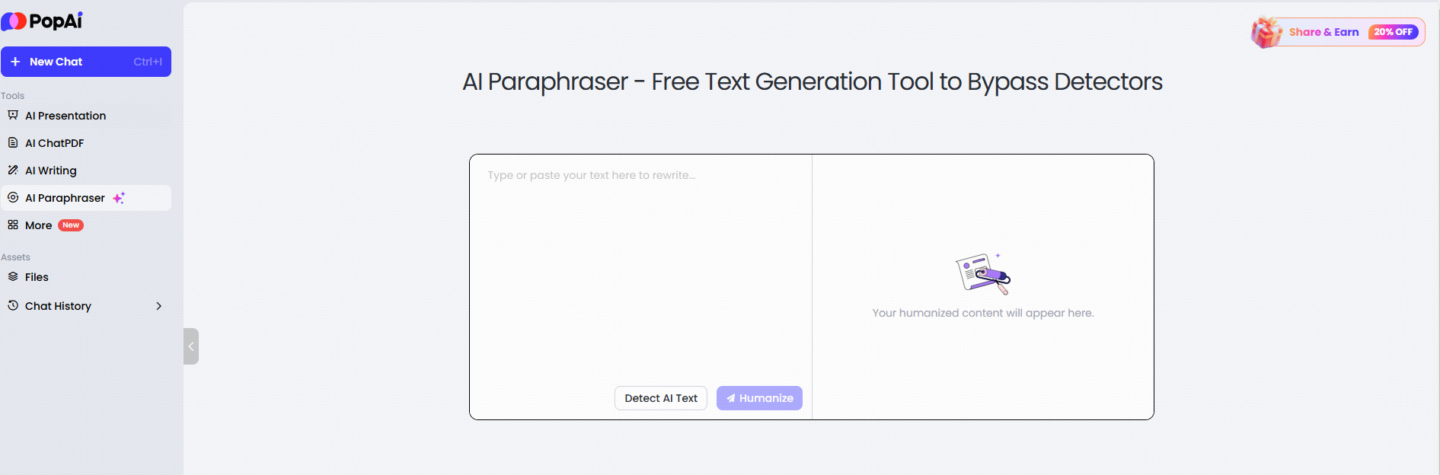Click the humanized content placeholder illustration

click(x=983, y=273)
